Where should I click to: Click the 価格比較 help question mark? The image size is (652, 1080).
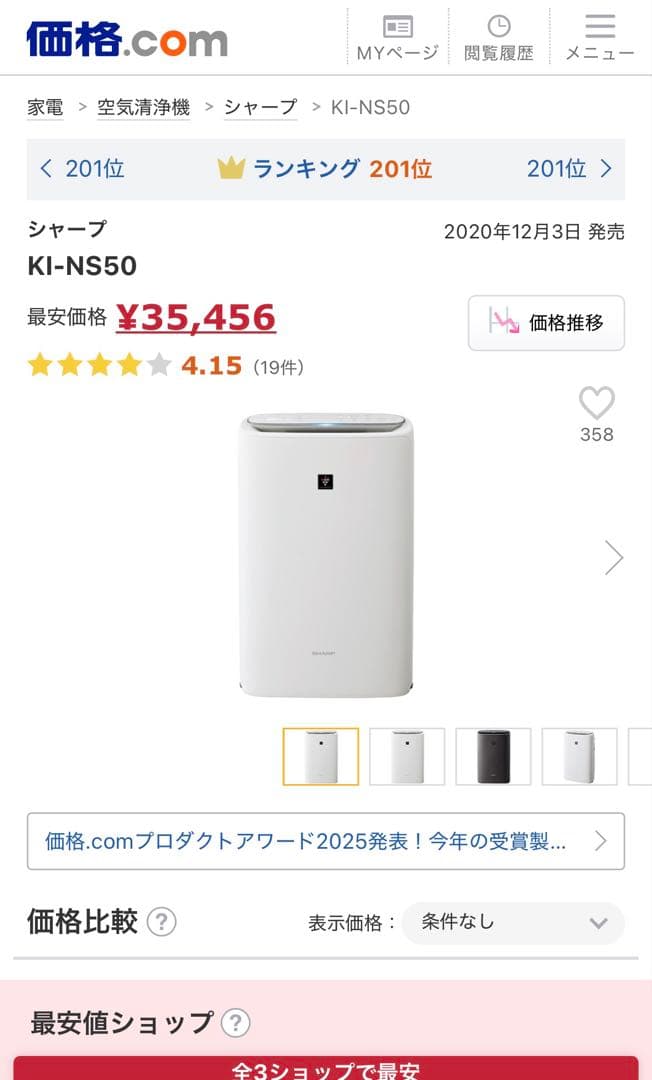point(161,923)
